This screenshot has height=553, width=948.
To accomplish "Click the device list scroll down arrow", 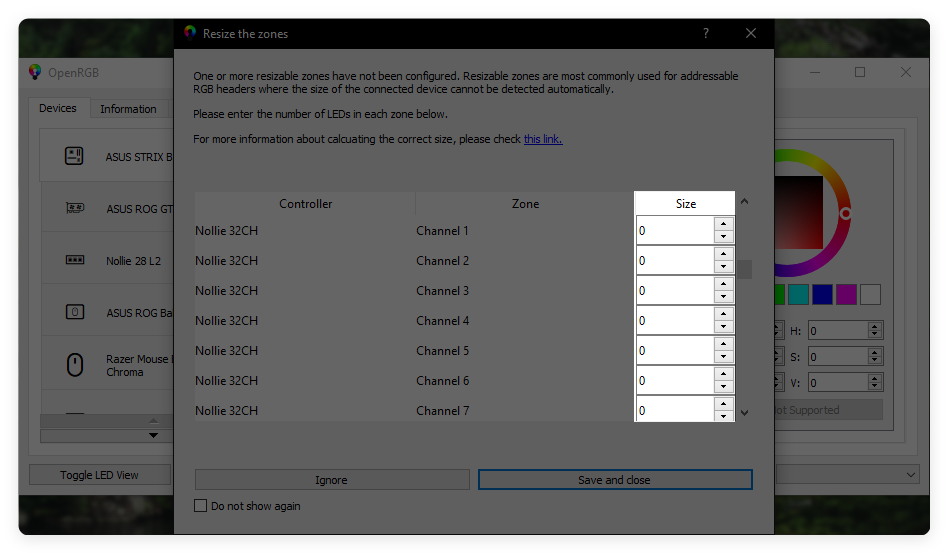I will pyautogui.click(x=154, y=435).
